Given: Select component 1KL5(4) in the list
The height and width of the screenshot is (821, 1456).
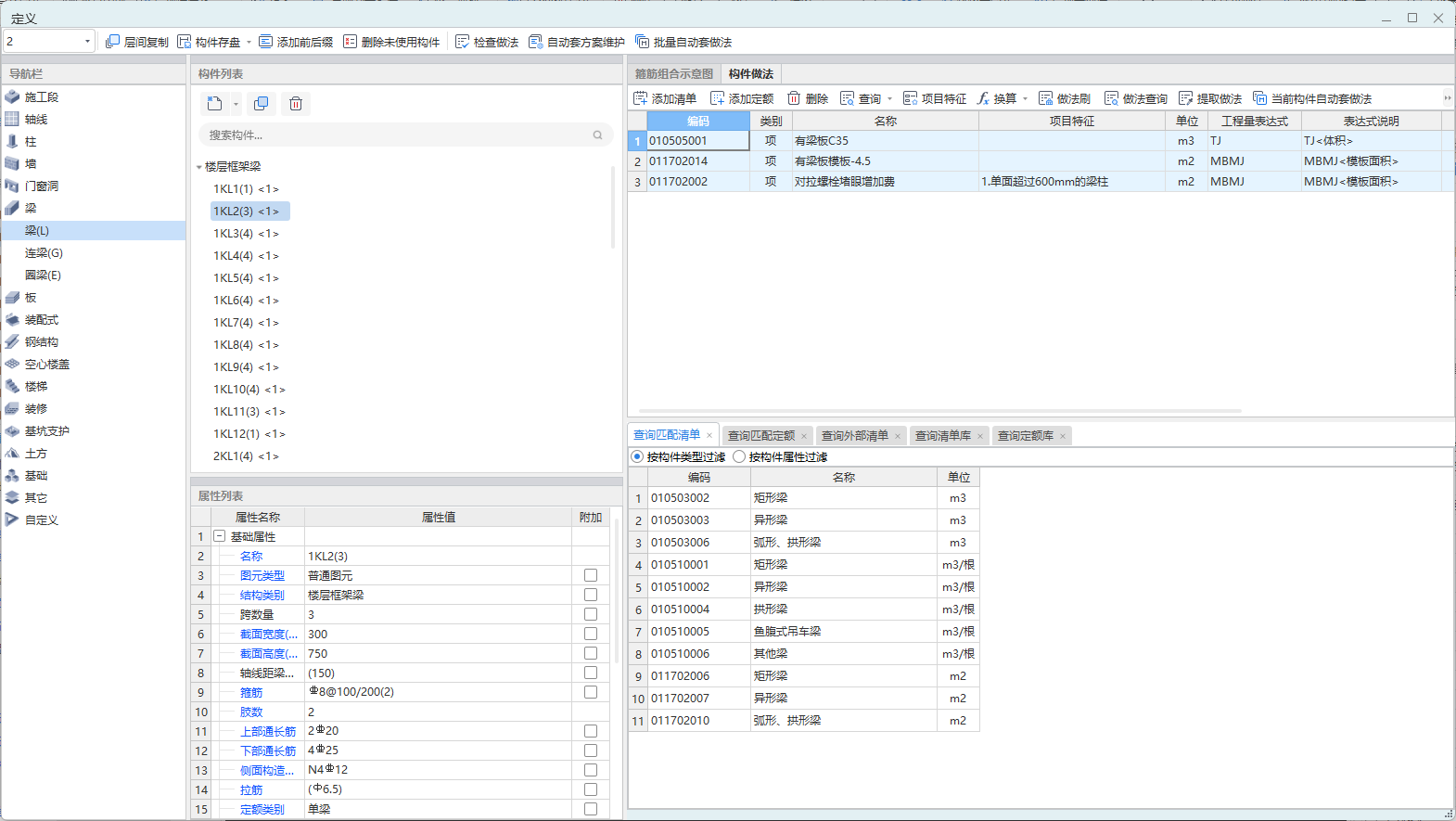Looking at the screenshot, I should pos(246,278).
